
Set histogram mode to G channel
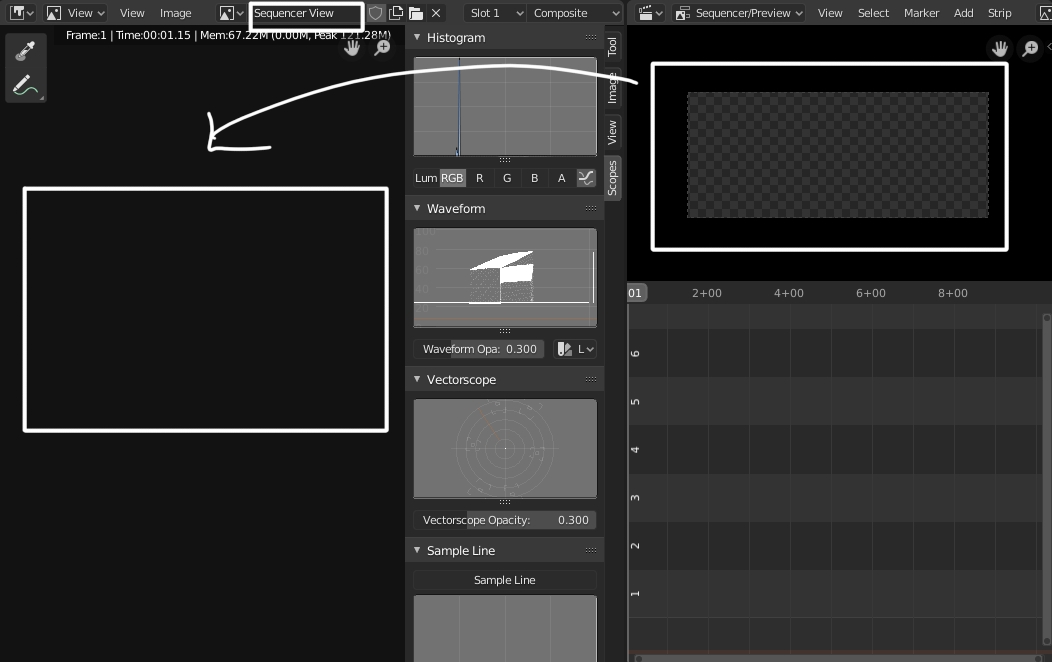pos(507,178)
